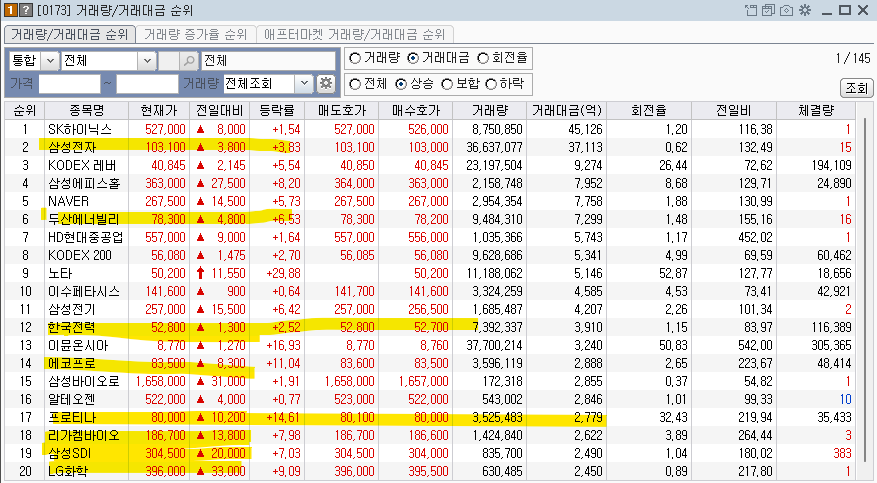Expand the 전체조회 volume dropdown
The image size is (877, 483).
click(304, 84)
